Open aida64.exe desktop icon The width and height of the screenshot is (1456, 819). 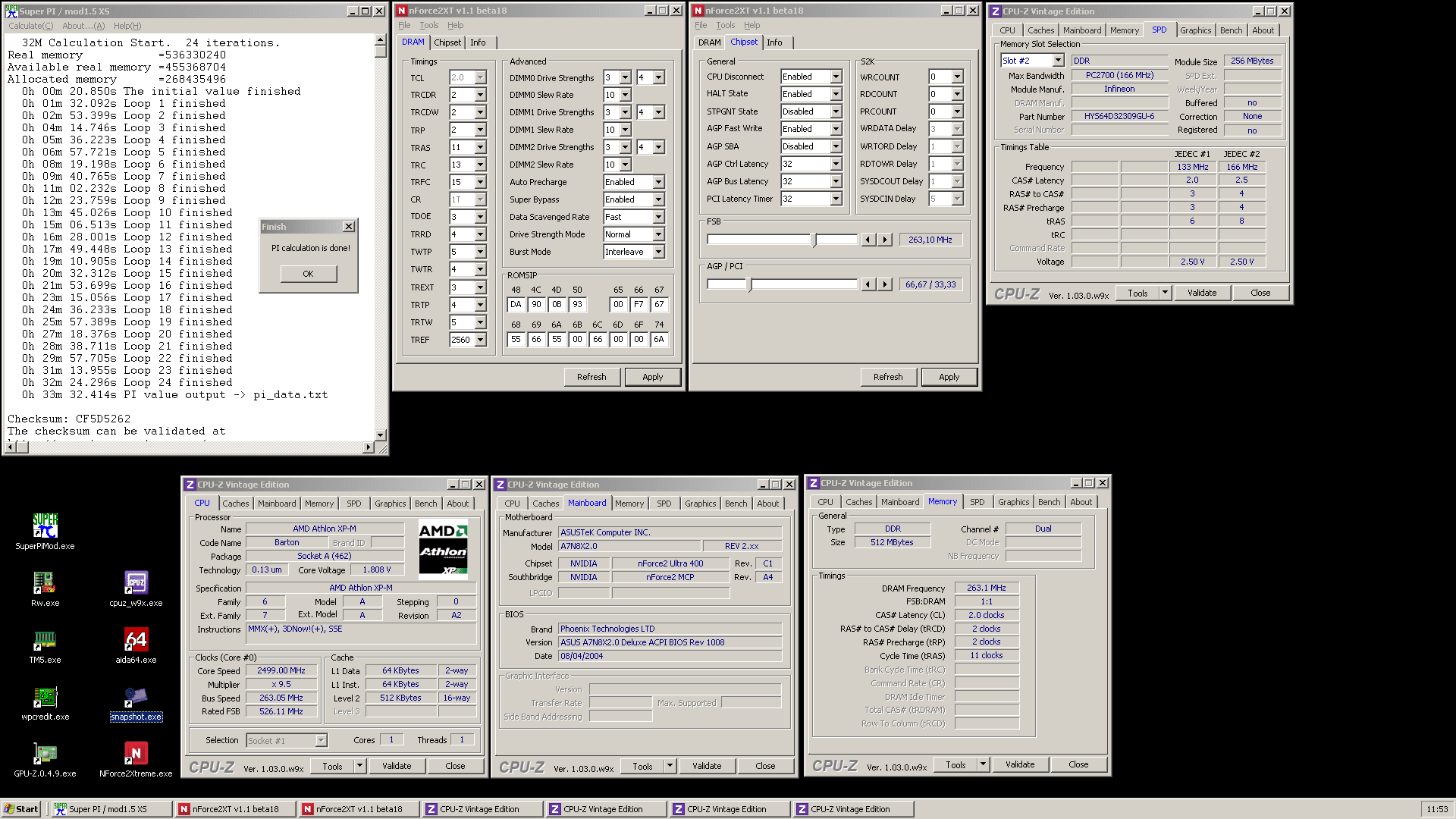[x=136, y=645]
